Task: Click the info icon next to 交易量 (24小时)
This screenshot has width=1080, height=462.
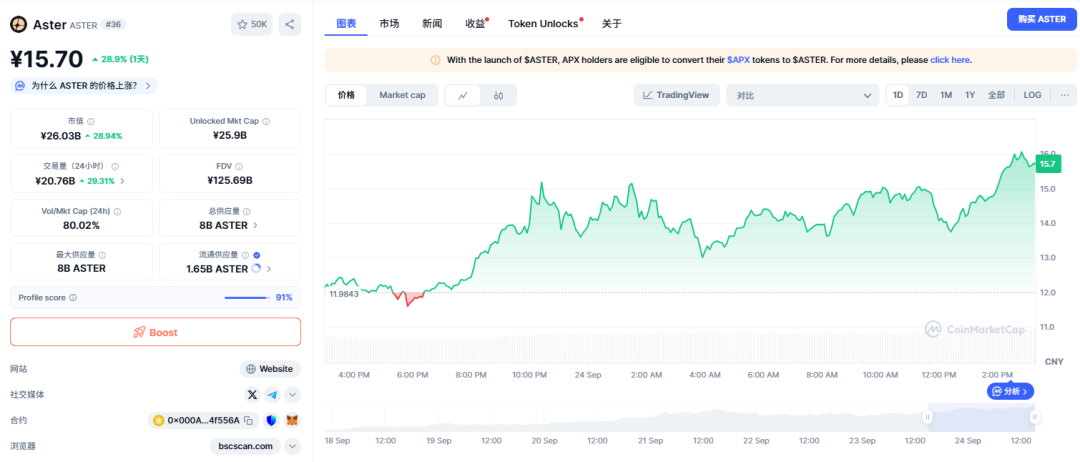Action: (x=115, y=166)
